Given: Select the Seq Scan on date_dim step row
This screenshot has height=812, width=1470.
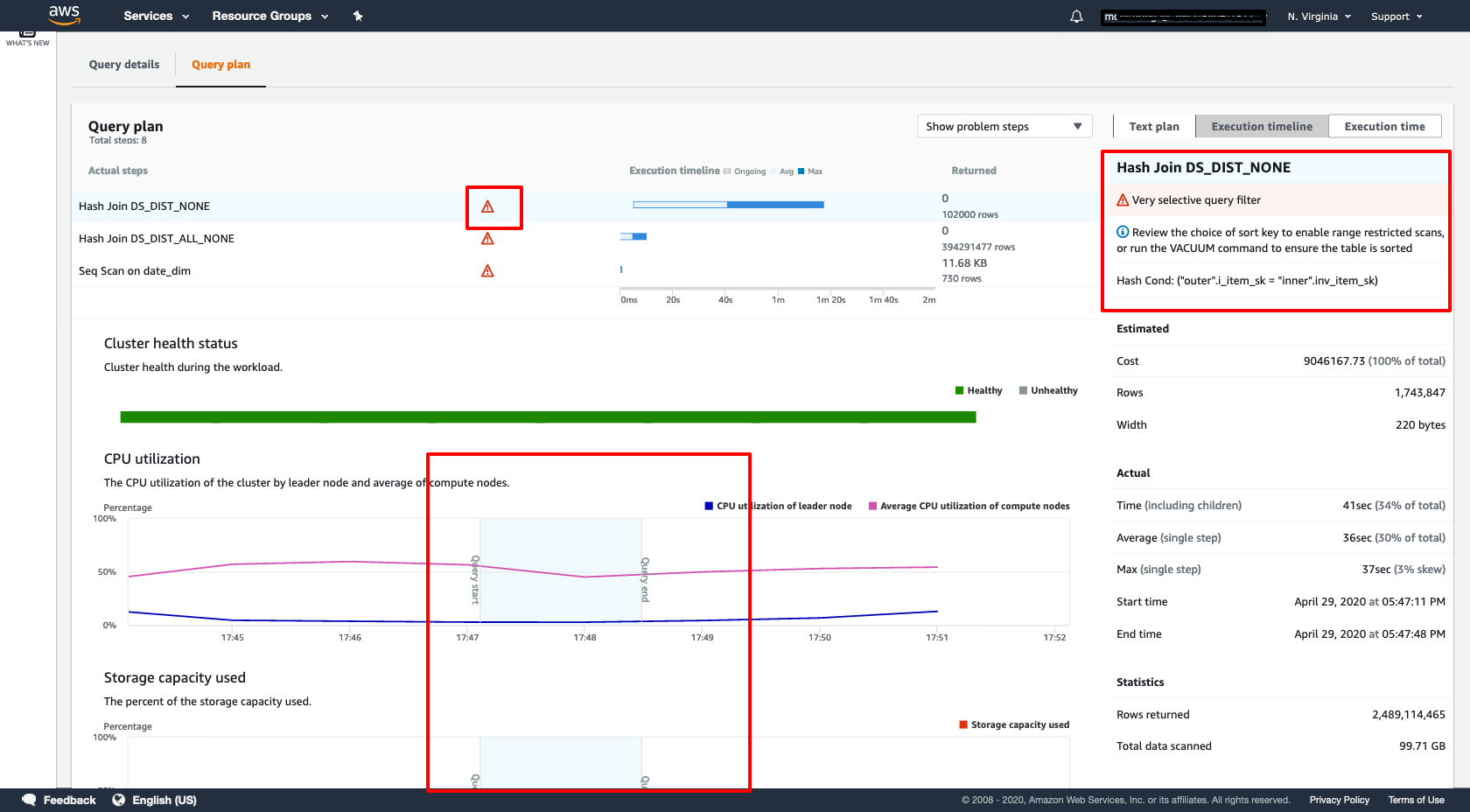Looking at the screenshot, I should tap(135, 271).
